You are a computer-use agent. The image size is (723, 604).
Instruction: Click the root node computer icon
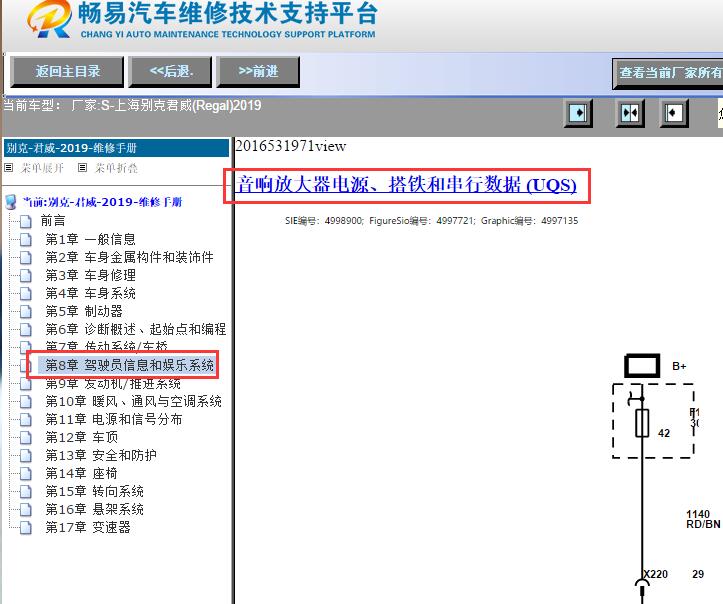(x=11, y=202)
